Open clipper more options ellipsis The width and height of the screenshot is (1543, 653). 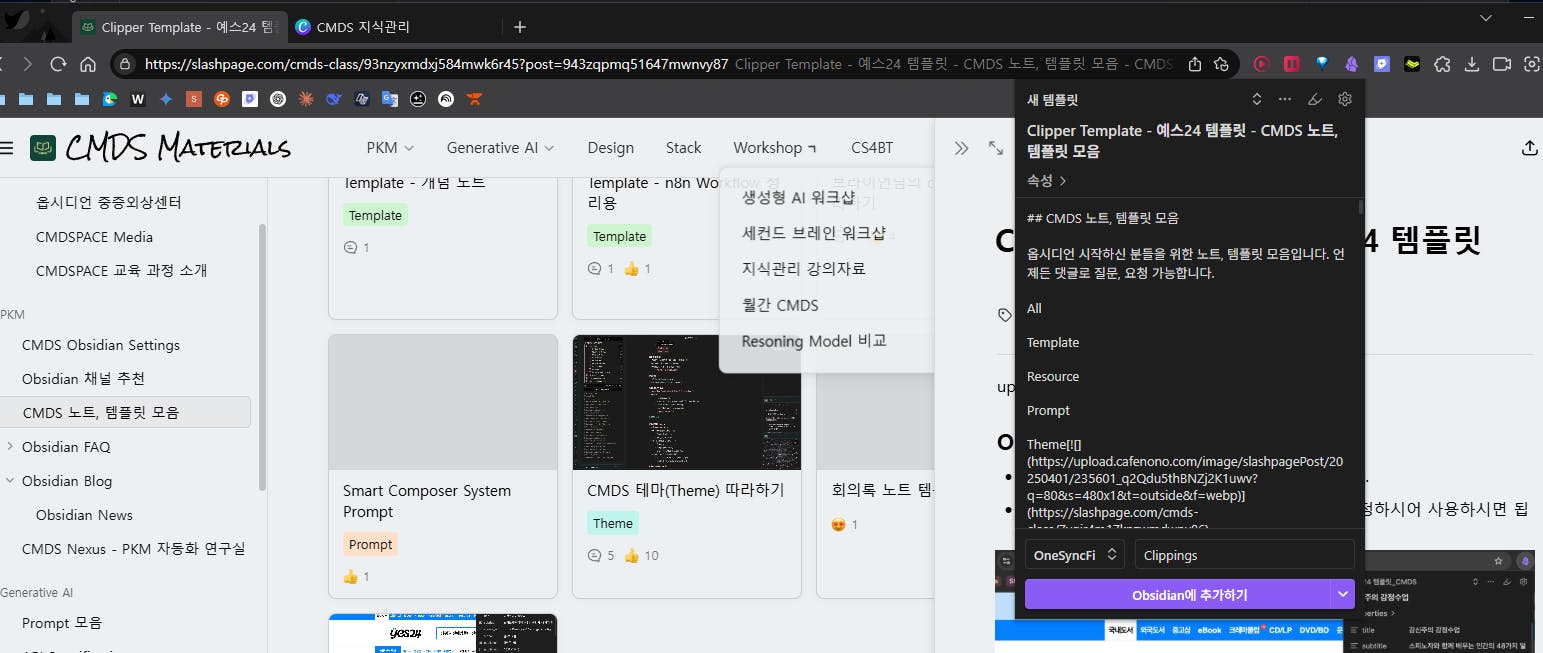point(1285,99)
